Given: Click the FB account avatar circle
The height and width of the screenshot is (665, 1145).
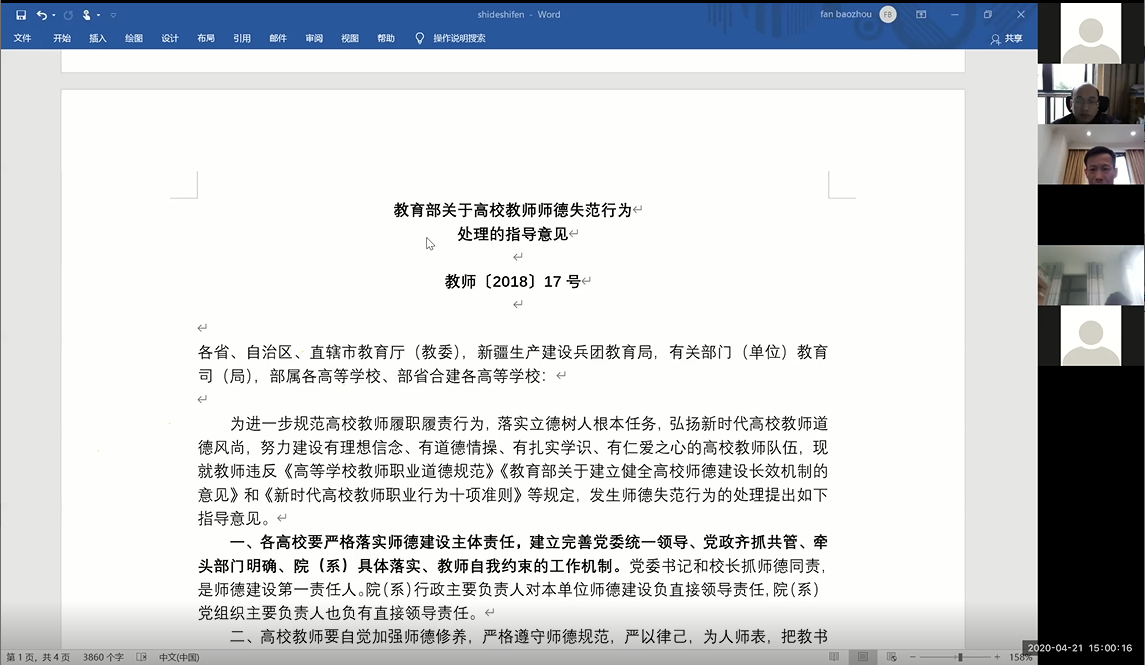Looking at the screenshot, I should [888, 14].
